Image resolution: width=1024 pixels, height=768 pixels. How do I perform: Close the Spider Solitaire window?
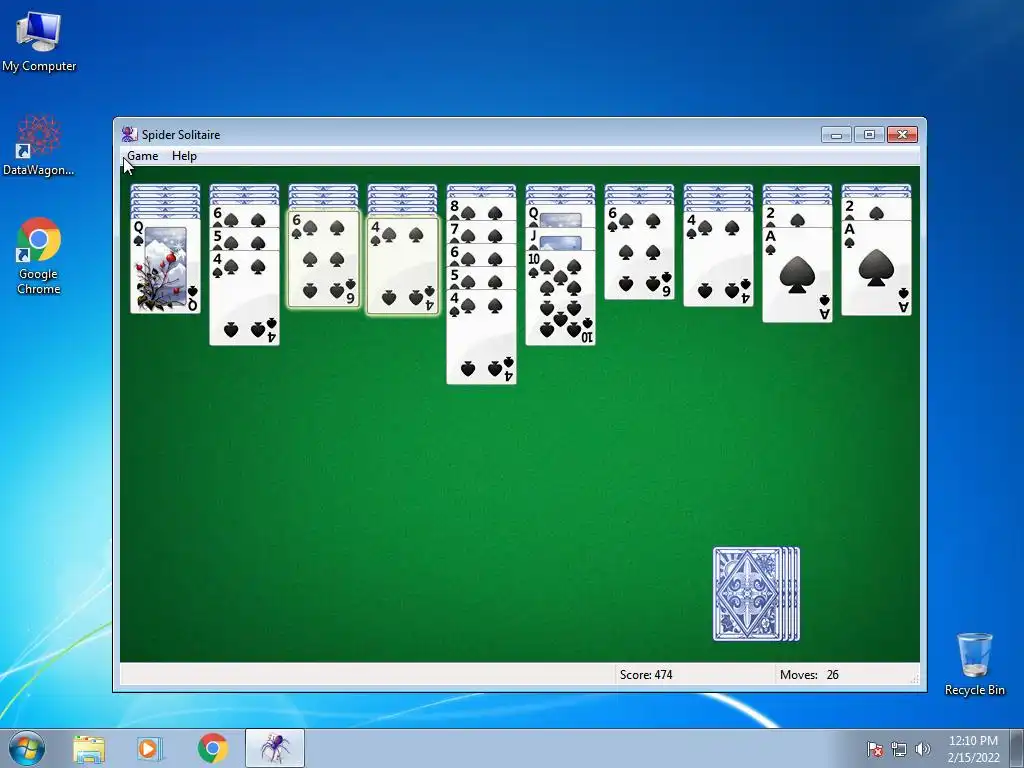902,135
